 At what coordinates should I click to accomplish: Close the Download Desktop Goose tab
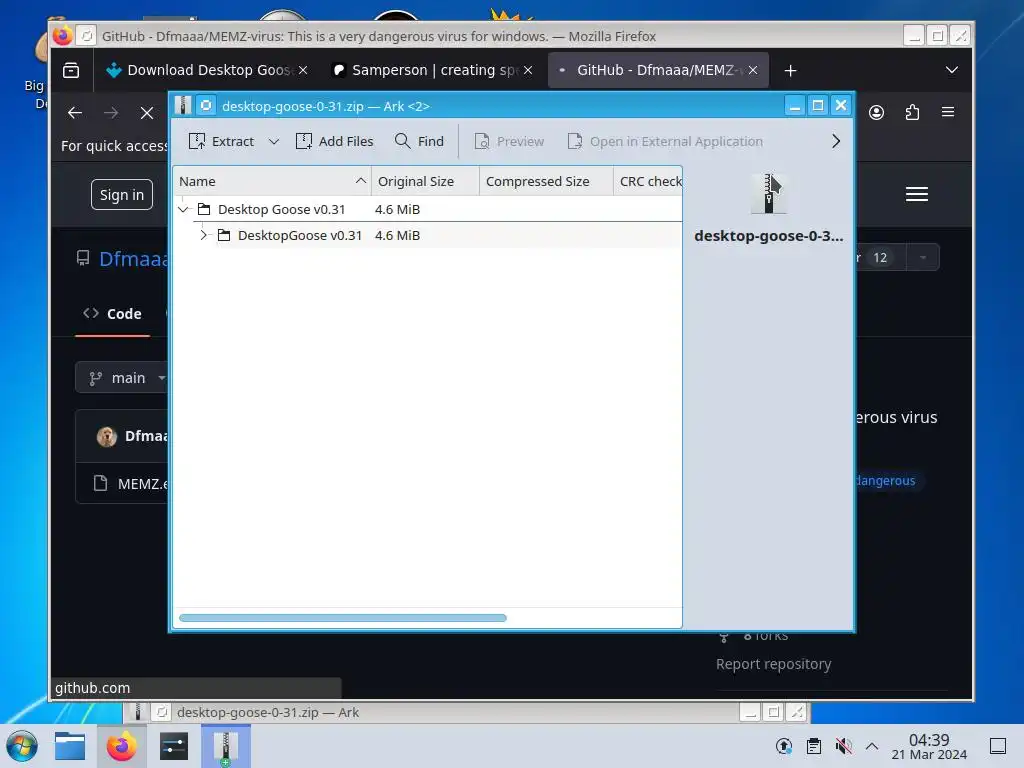click(303, 70)
